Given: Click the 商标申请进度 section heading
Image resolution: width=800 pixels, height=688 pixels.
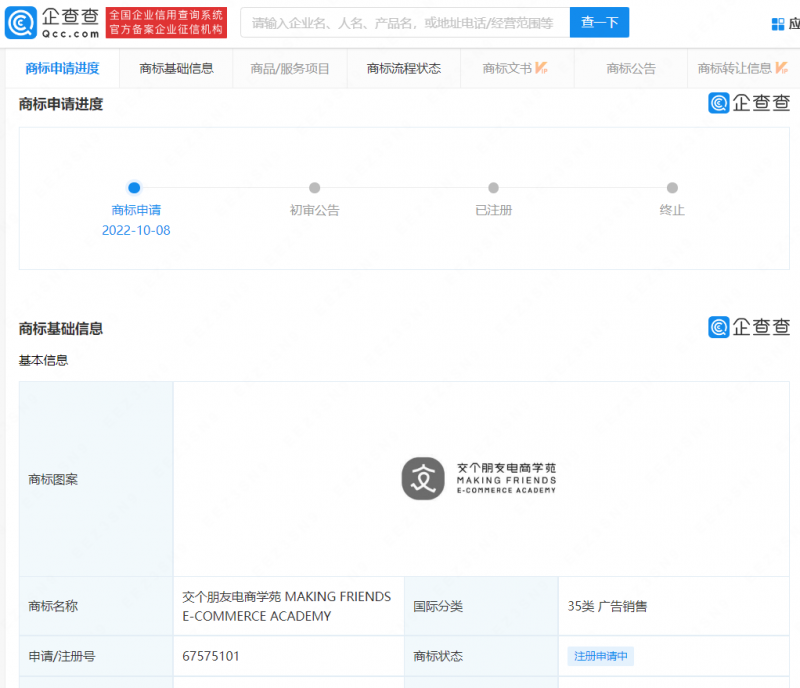Looking at the screenshot, I should 61,104.
